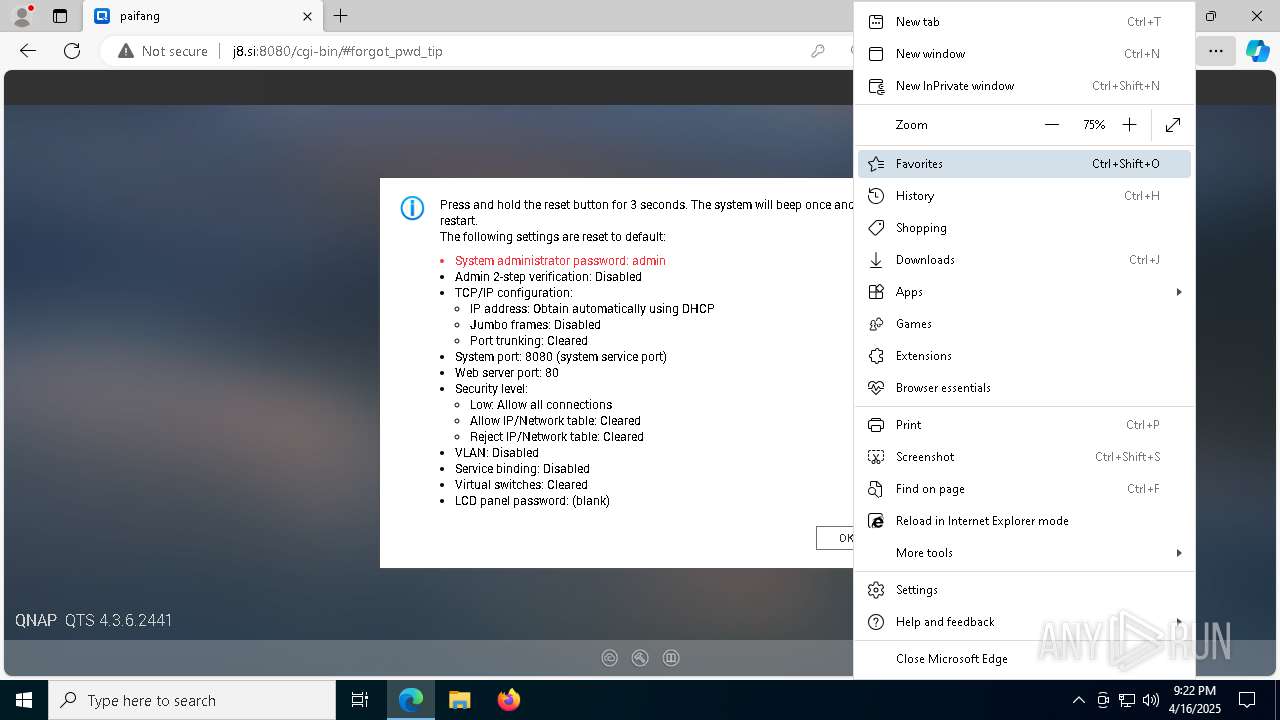Open Favorites from the menu
This screenshot has height=720, width=1280.
point(1024,164)
